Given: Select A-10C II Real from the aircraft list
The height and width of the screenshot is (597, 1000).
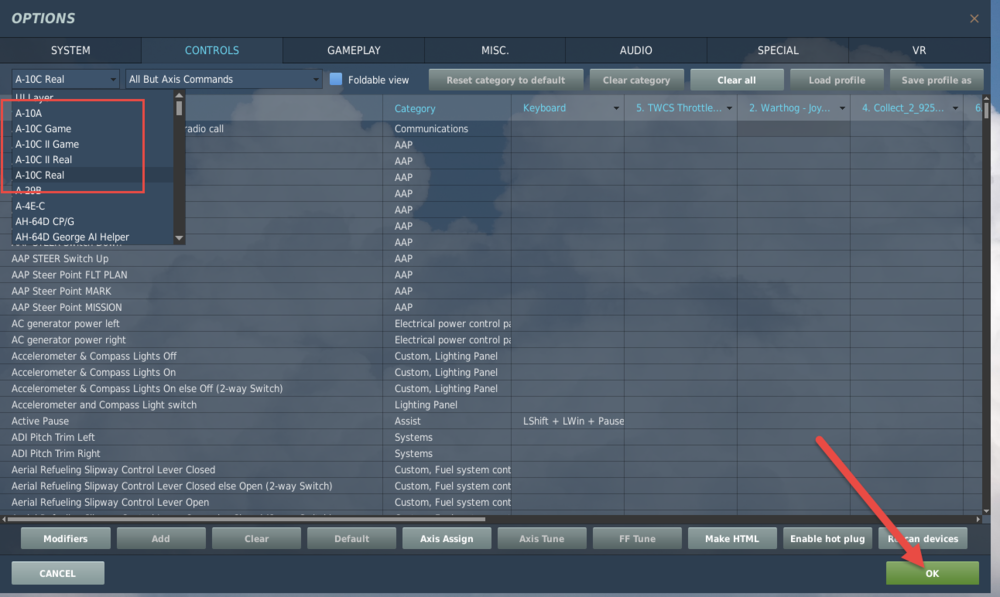Looking at the screenshot, I should click(x=43, y=159).
